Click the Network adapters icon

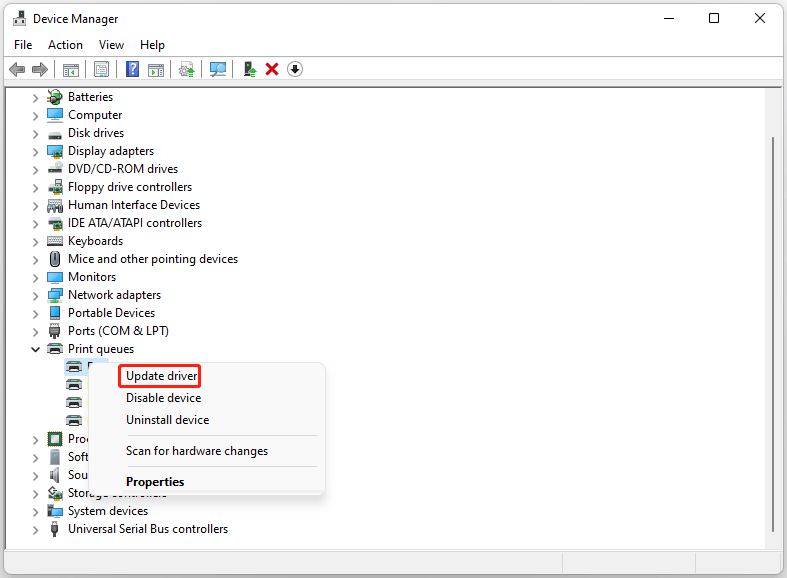tap(55, 295)
